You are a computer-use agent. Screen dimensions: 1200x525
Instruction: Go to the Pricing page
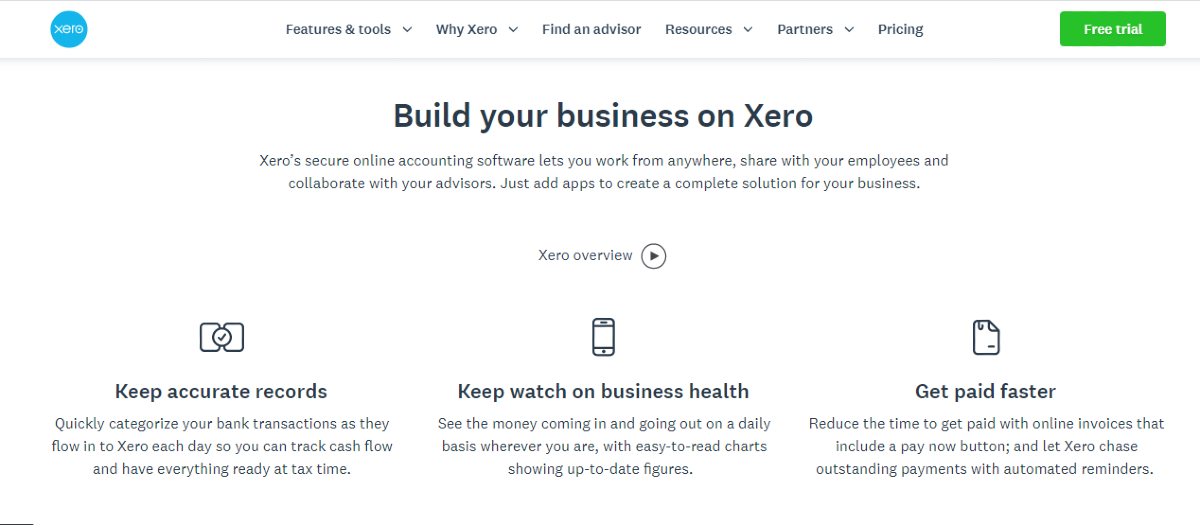tap(900, 29)
